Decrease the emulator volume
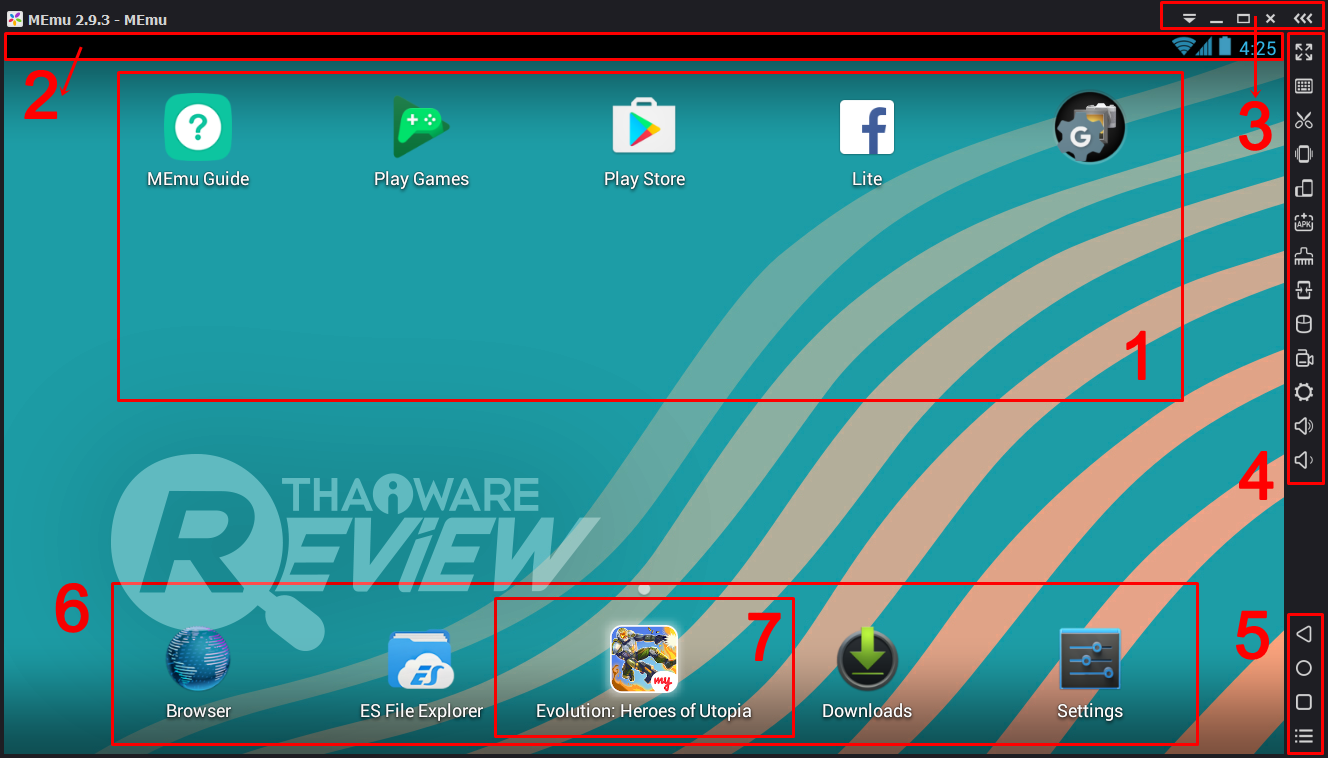 point(1304,460)
